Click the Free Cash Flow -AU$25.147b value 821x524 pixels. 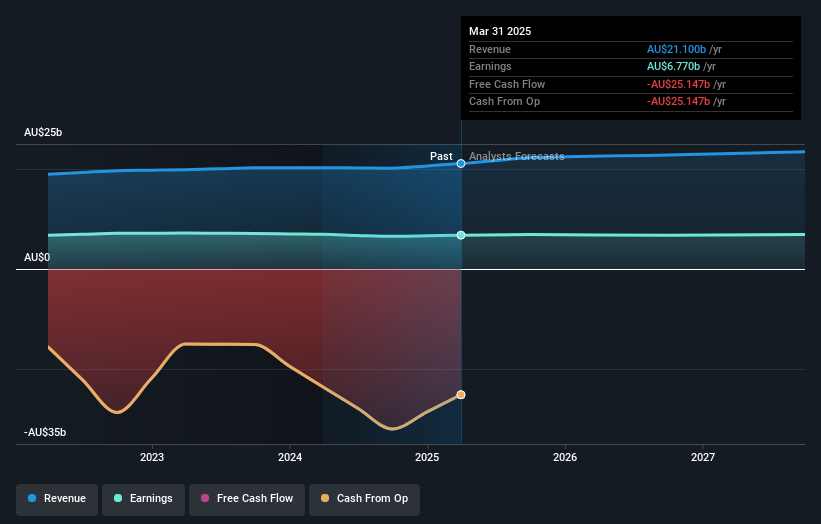(x=679, y=84)
